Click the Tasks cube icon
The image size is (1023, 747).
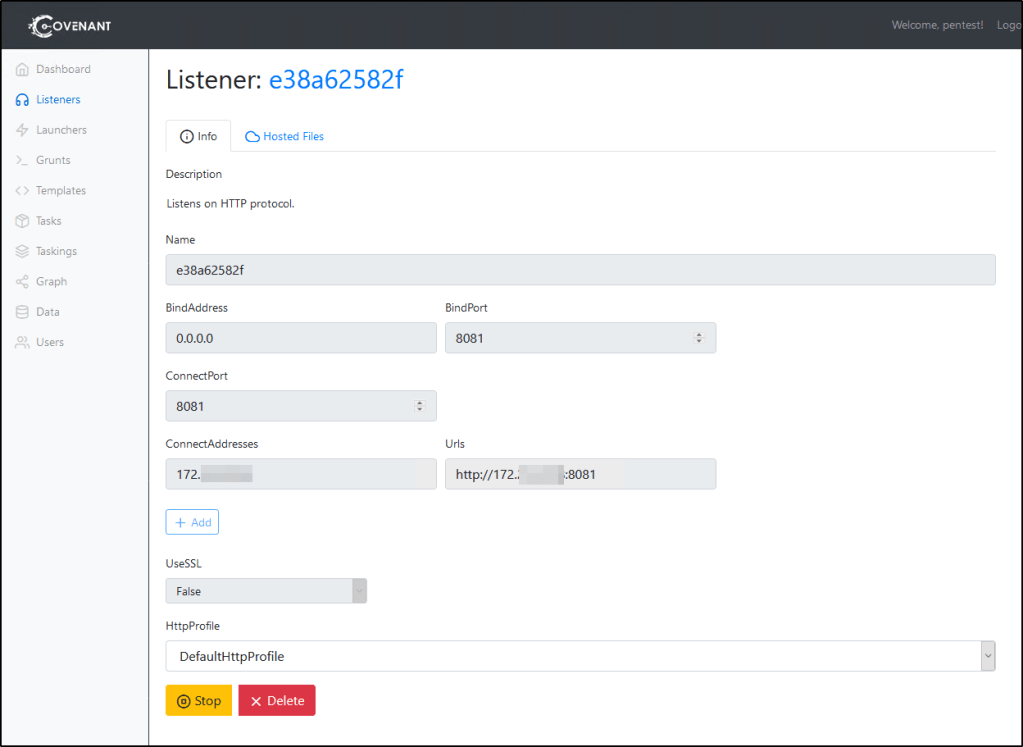23,221
